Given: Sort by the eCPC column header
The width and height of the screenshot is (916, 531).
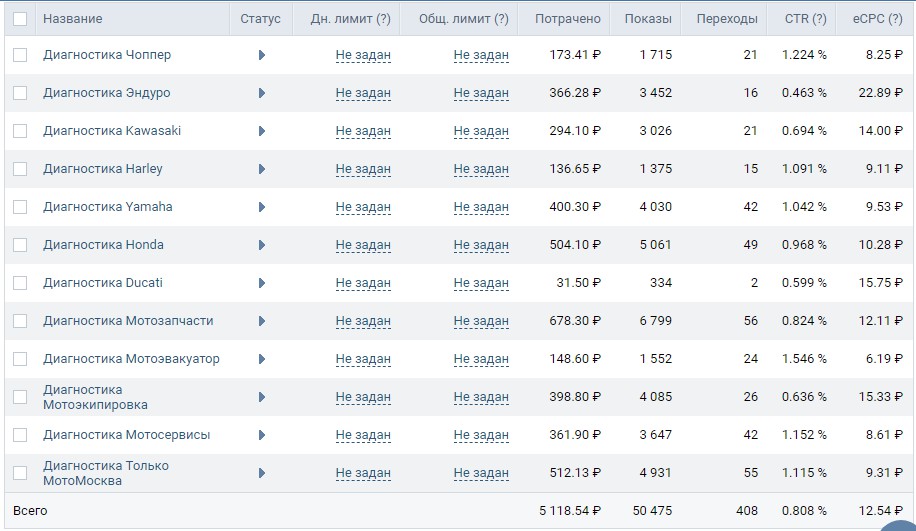Looking at the screenshot, I should coord(877,19).
